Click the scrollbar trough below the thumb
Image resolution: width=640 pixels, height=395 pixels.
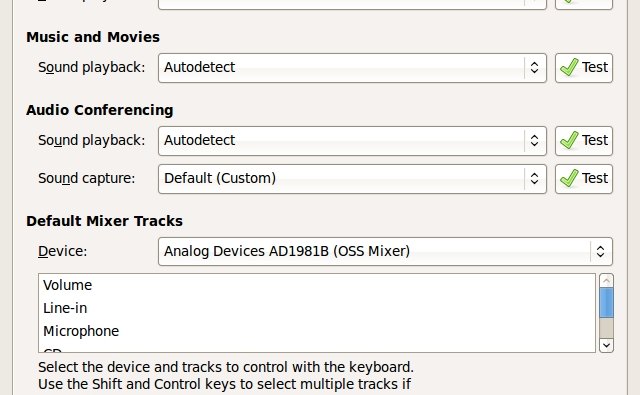click(x=606, y=328)
